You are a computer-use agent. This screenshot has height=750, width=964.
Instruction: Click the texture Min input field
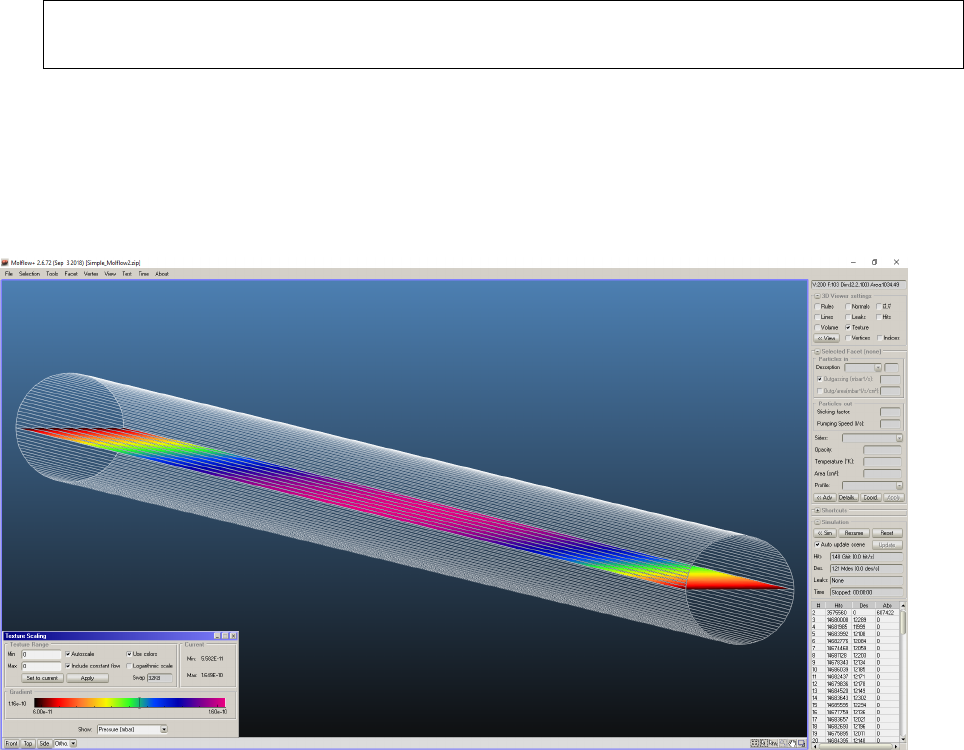coord(42,654)
